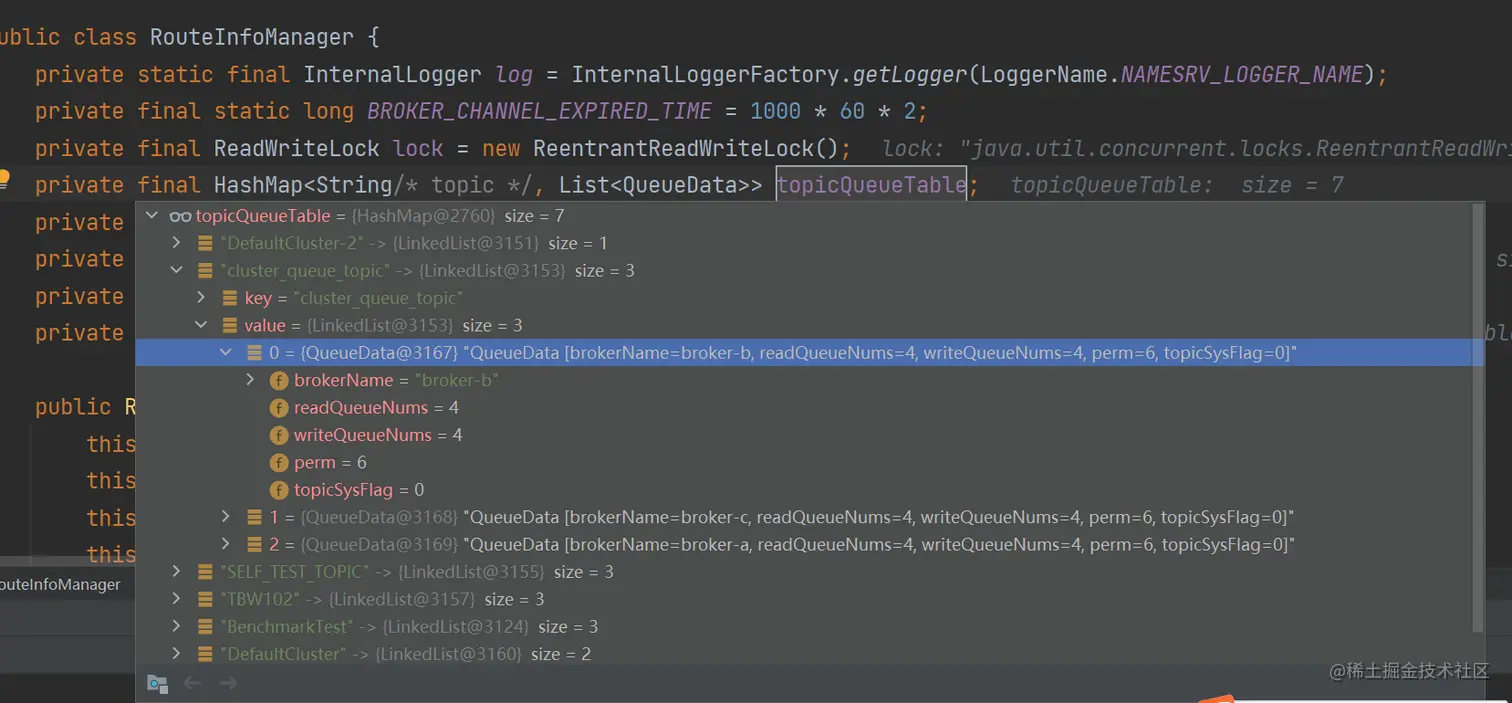The image size is (1512, 703).
Task: Click the entry icon of "cluster_queue_topic" row
Action: pyautogui.click(x=205, y=270)
